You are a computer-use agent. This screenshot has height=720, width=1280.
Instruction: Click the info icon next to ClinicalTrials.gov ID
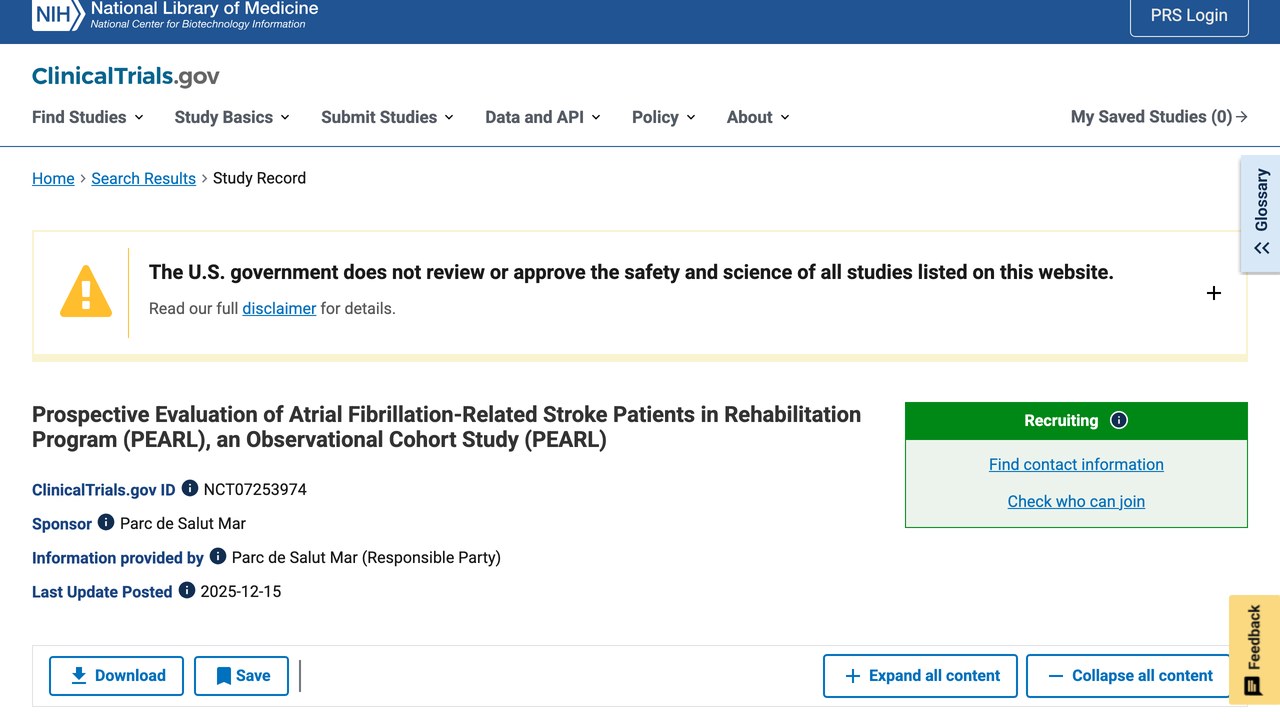(x=189, y=489)
